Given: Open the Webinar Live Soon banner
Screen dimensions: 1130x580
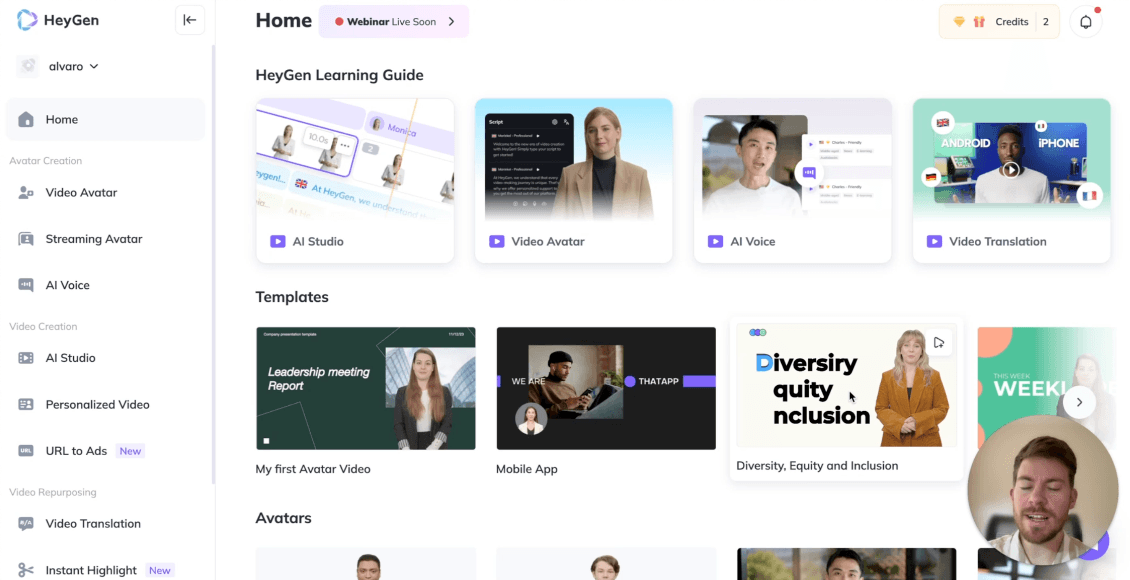Looking at the screenshot, I should (393, 22).
